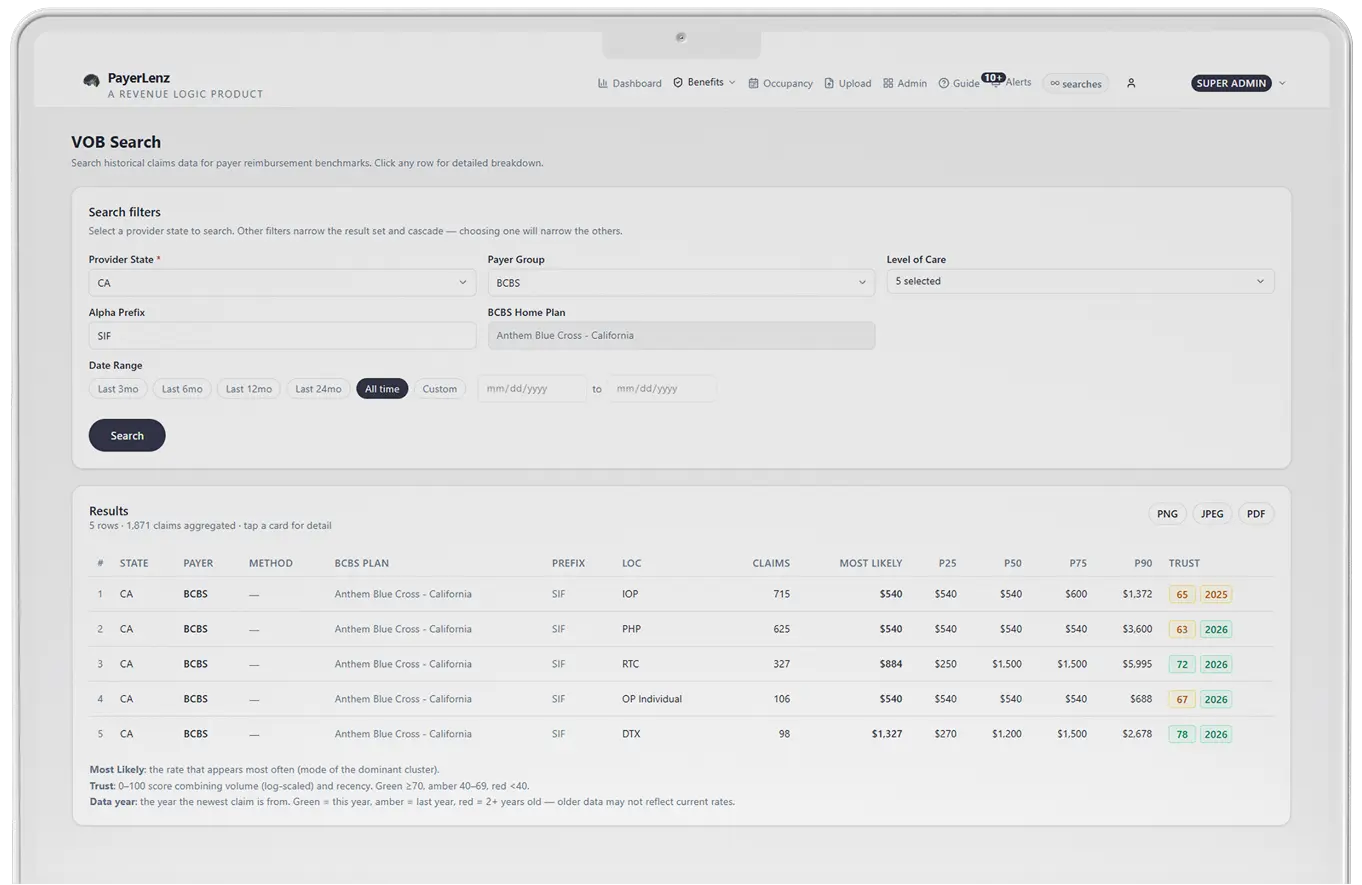Open the user profile icon
Viewport: 1362px width, 885px height.
point(1131,83)
